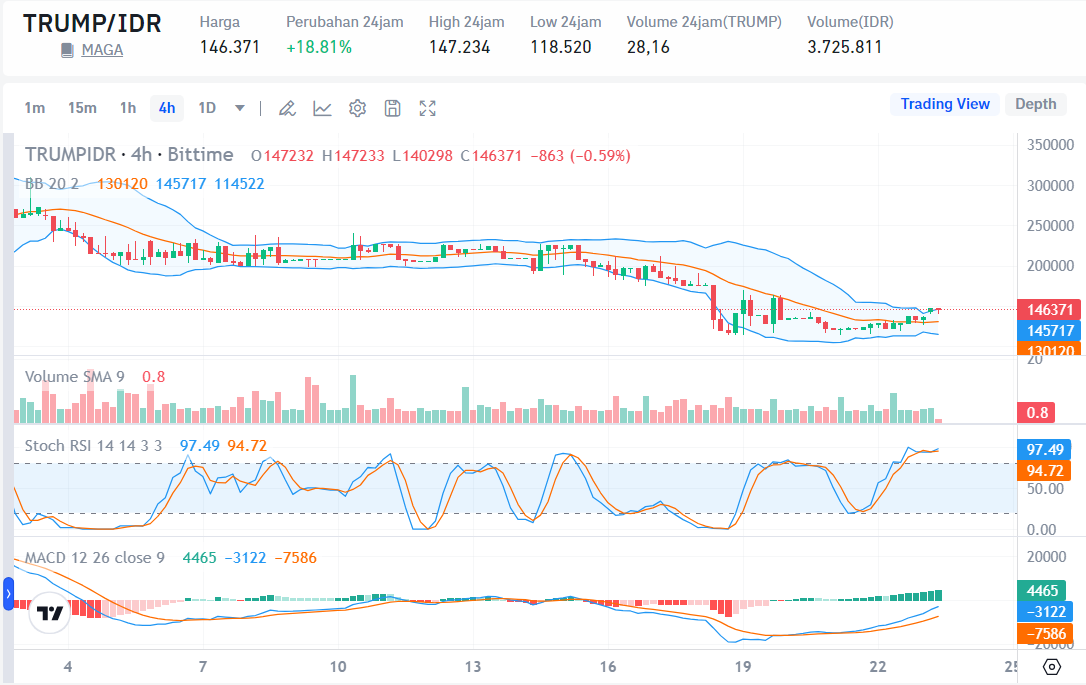This screenshot has width=1086, height=685.
Task: Switch to the Trading View tab
Action: (x=945, y=104)
